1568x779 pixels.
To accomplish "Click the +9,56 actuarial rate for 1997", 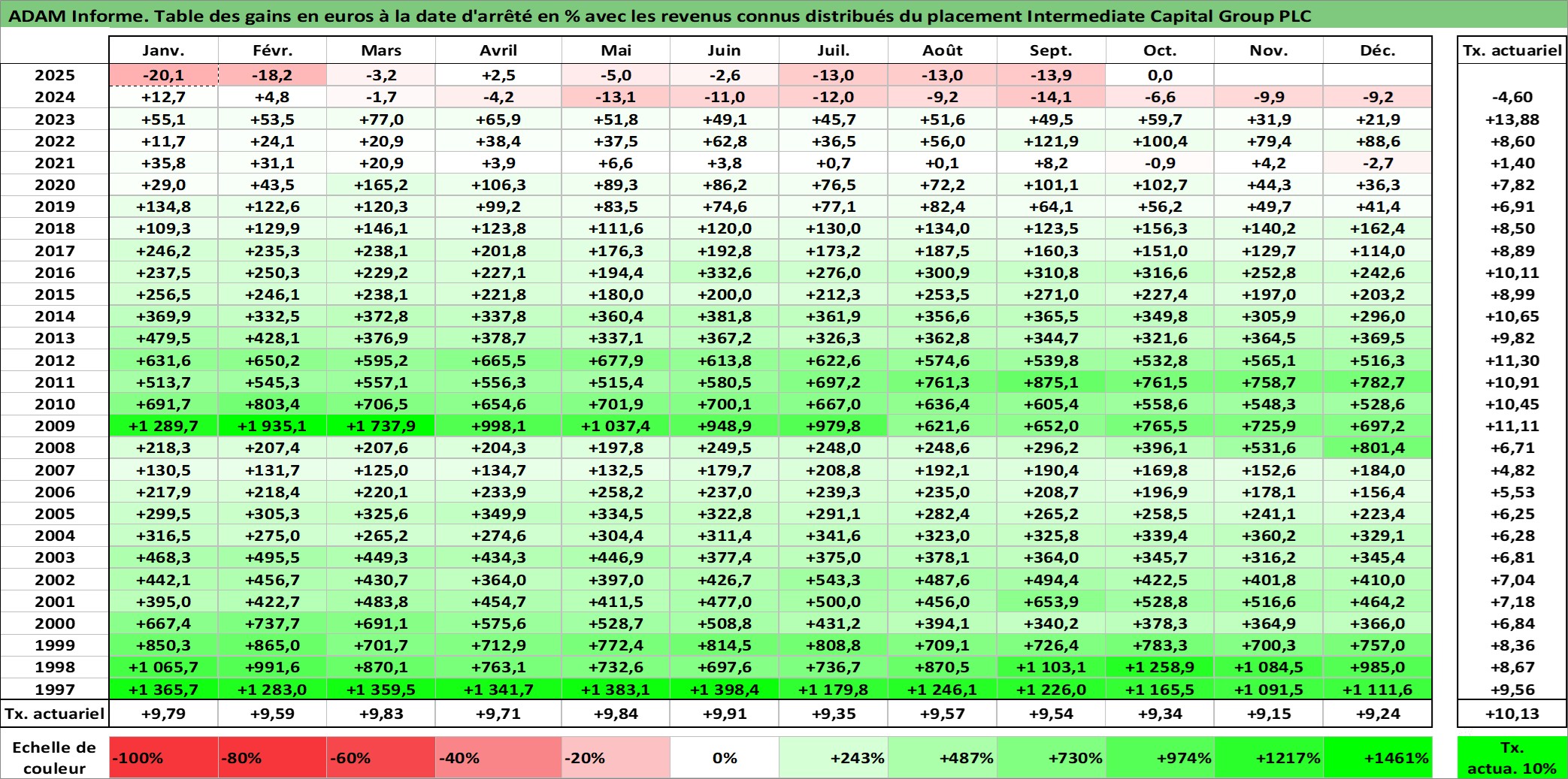I will click(1512, 689).
